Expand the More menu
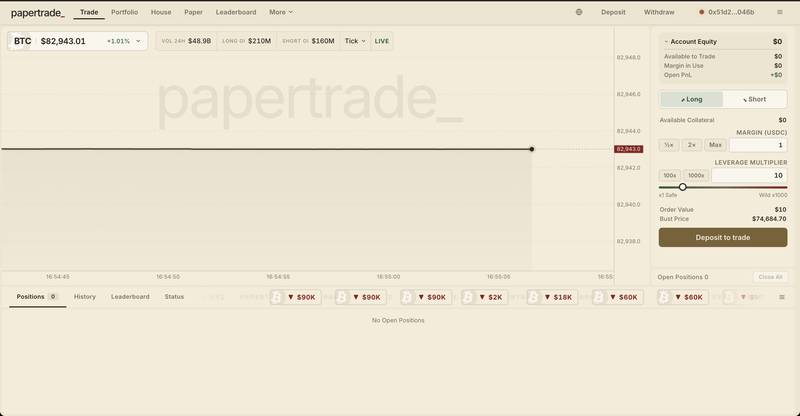 281,12
